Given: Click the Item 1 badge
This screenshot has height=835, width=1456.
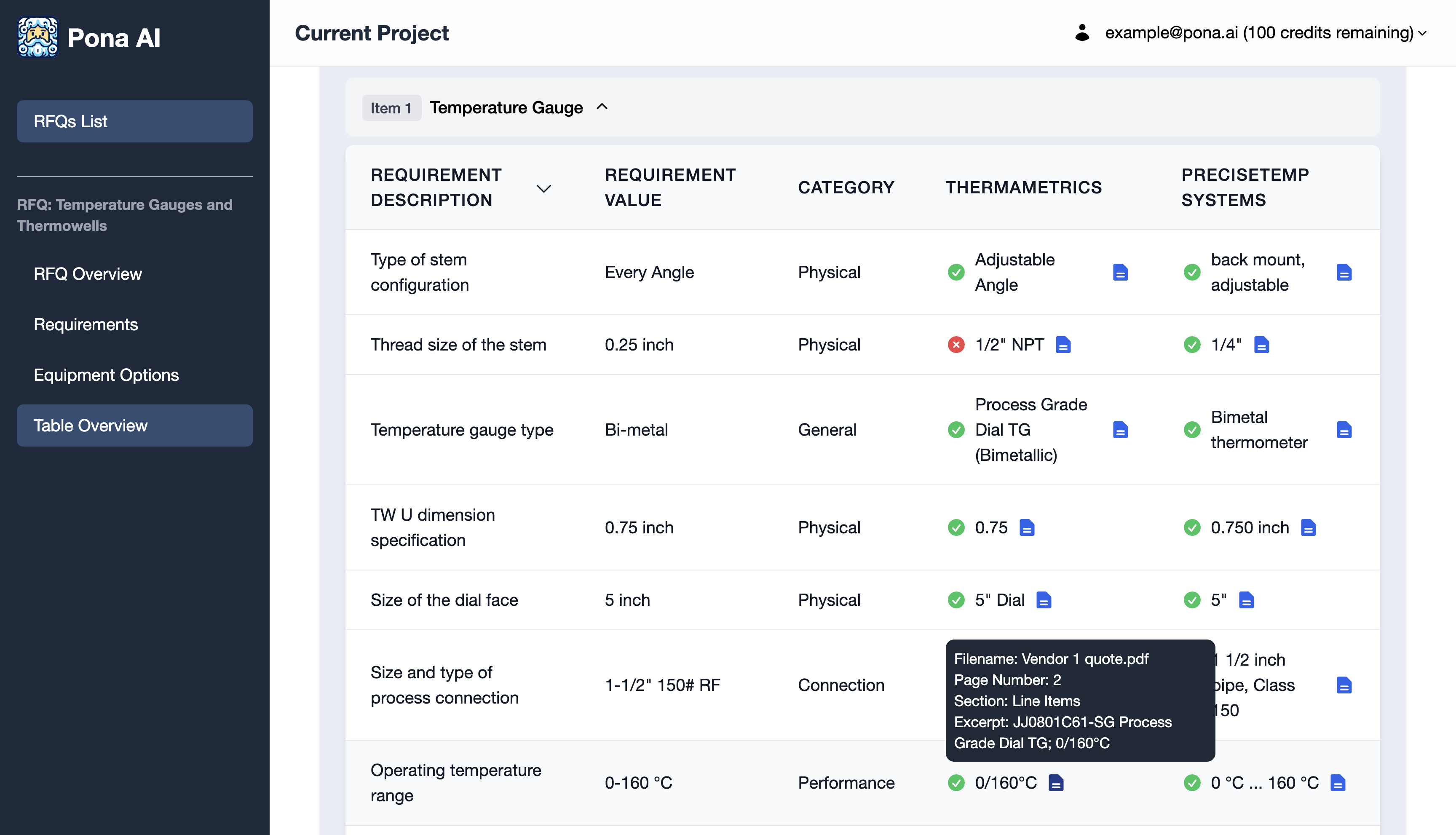Looking at the screenshot, I should pyautogui.click(x=392, y=108).
